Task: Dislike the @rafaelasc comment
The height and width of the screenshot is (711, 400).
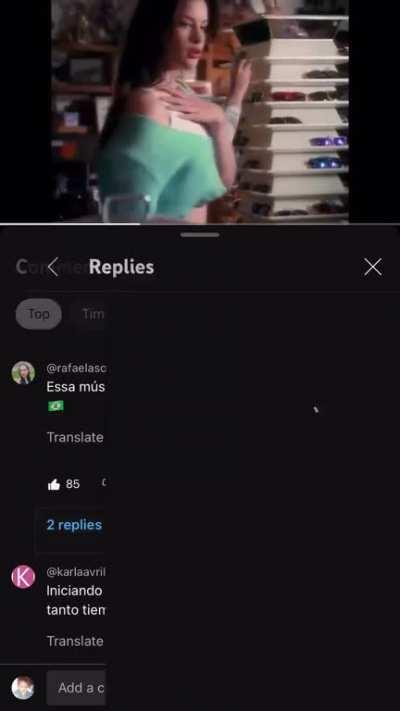Action: 104,483
